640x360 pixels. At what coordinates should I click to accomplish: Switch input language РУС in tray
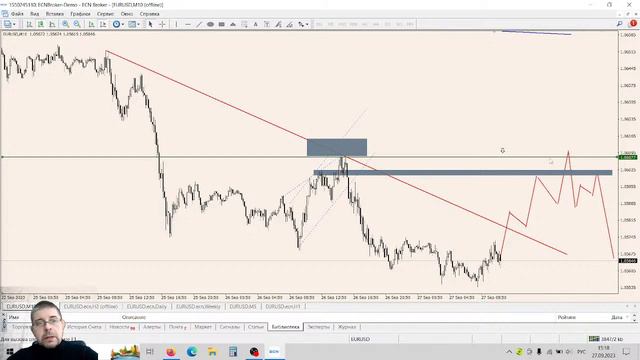(582, 351)
